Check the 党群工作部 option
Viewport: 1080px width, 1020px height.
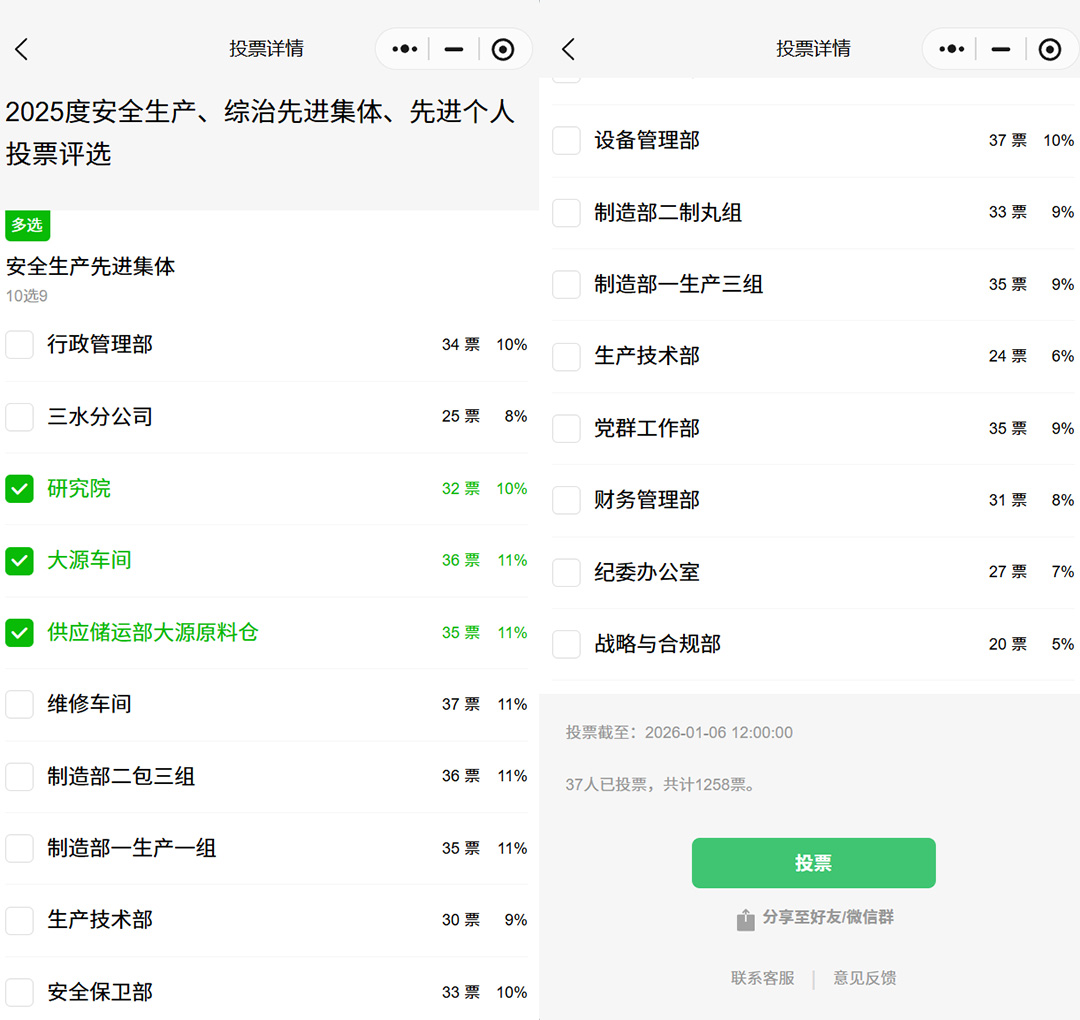pyautogui.click(x=567, y=429)
